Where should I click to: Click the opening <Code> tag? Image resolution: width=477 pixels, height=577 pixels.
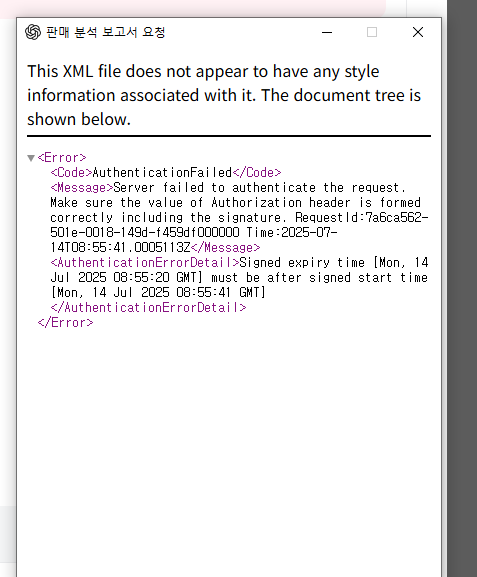(71, 173)
